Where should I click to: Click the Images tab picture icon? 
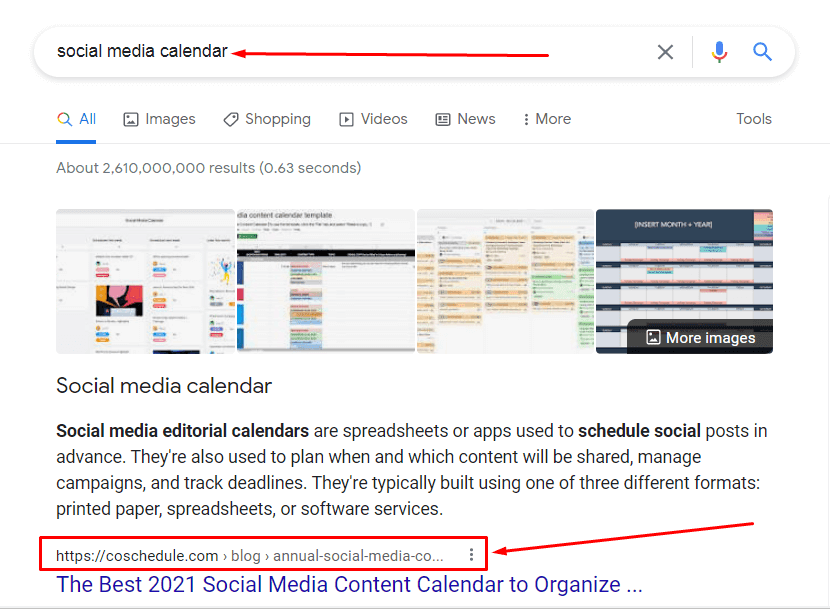click(131, 119)
